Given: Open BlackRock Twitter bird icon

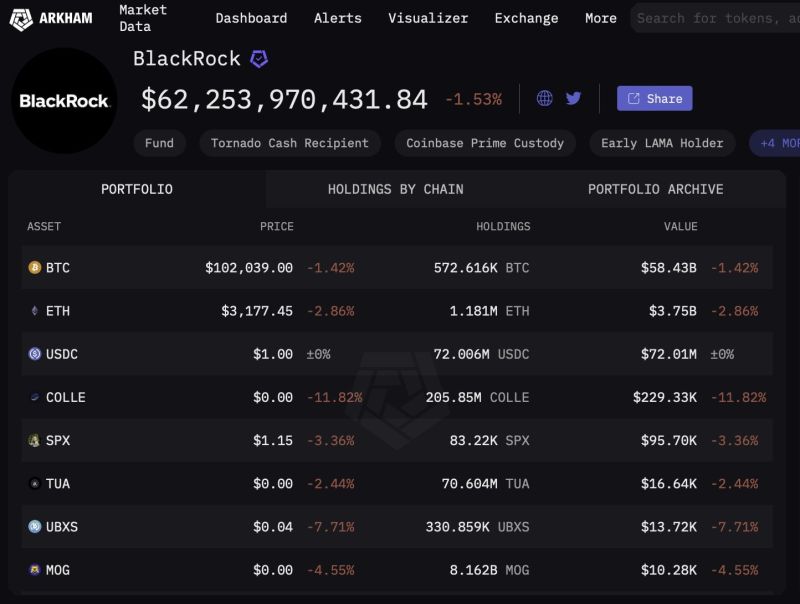Looking at the screenshot, I should [573, 98].
